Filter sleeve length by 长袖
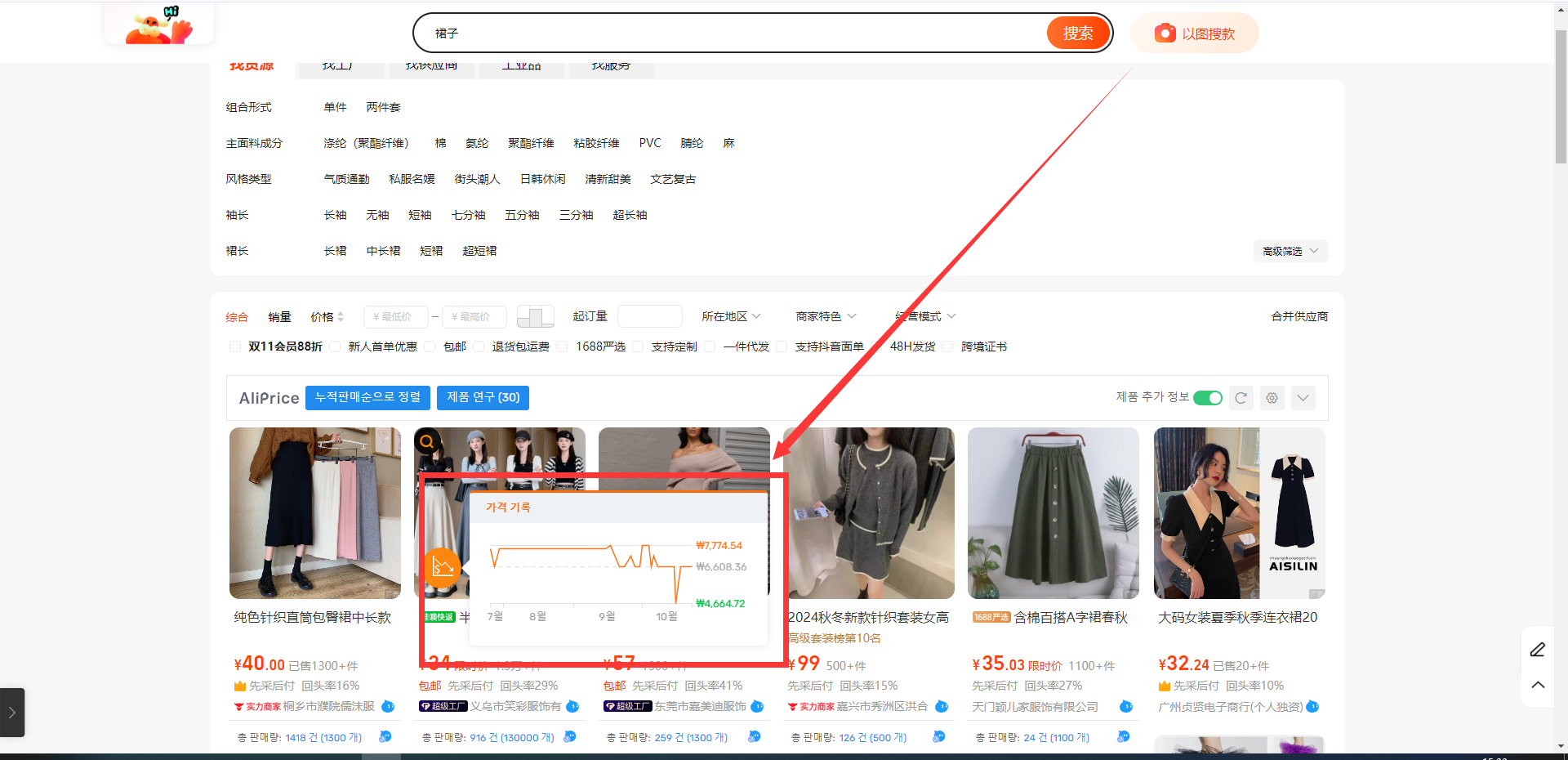This screenshot has width=1568, height=760. 335,215
